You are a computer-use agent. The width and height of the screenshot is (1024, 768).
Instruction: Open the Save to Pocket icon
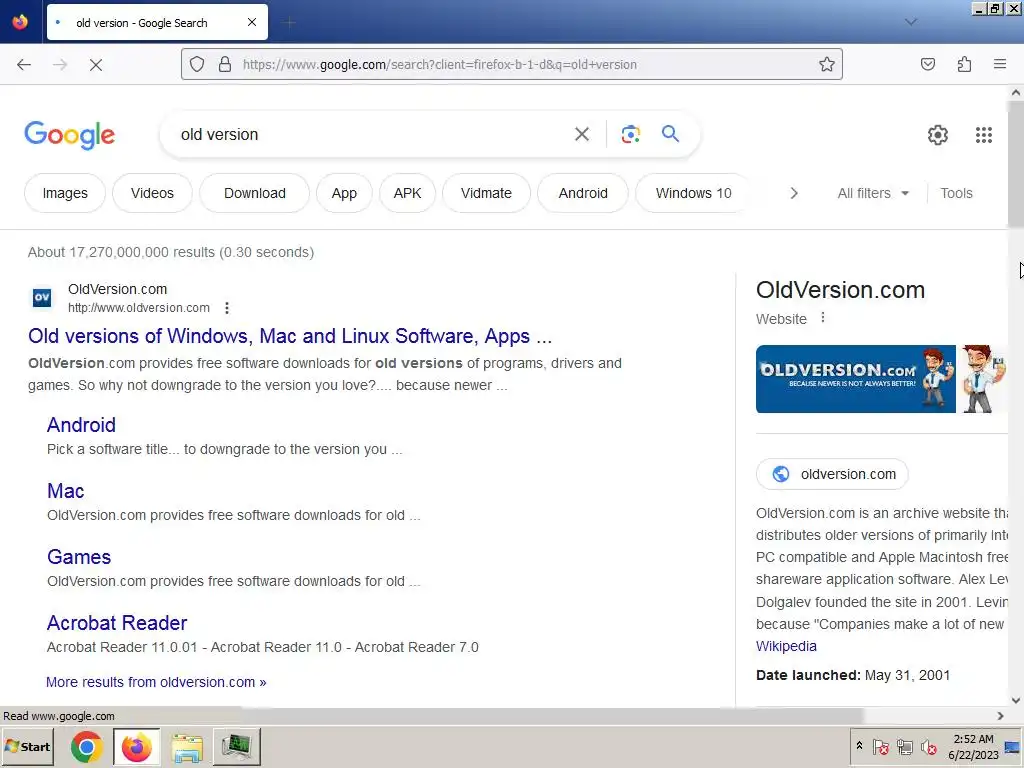tap(928, 64)
